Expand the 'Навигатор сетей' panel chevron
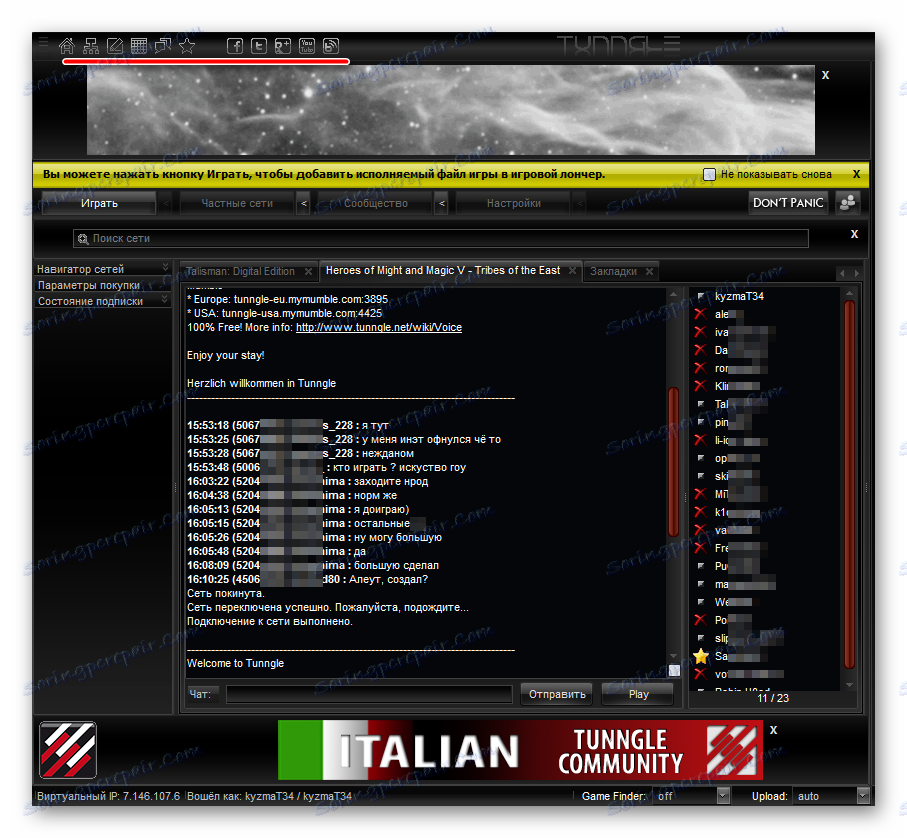The image size is (907, 838). [165, 268]
